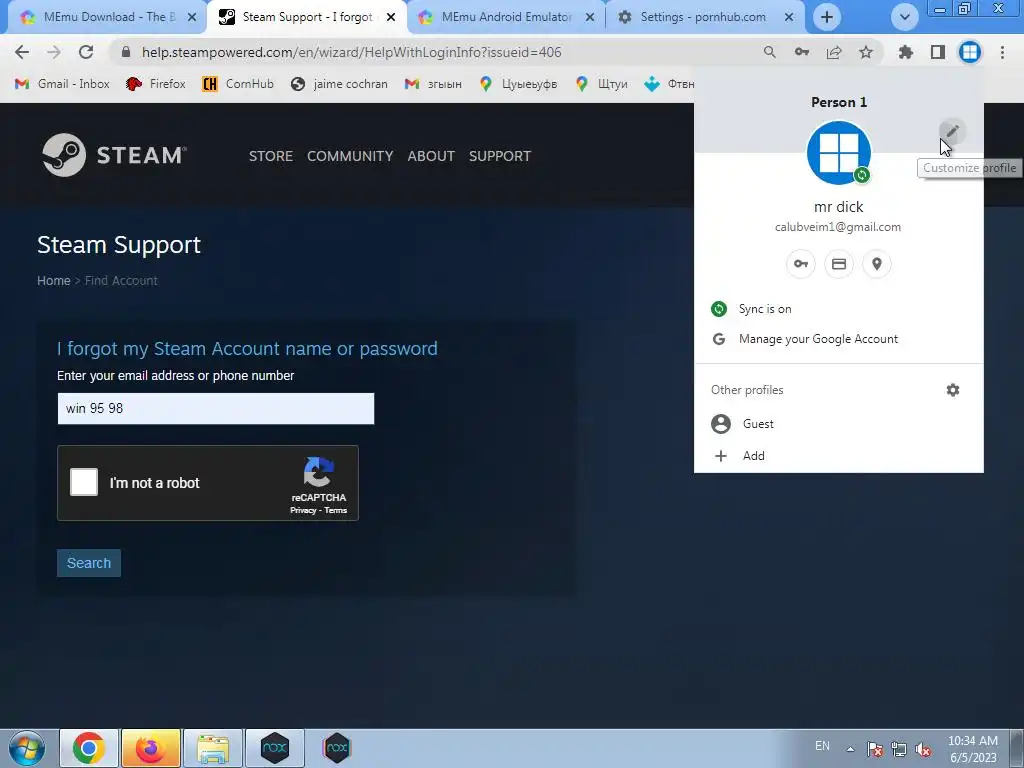
Task: Click the Home breadcrumb link
Action: (54, 281)
